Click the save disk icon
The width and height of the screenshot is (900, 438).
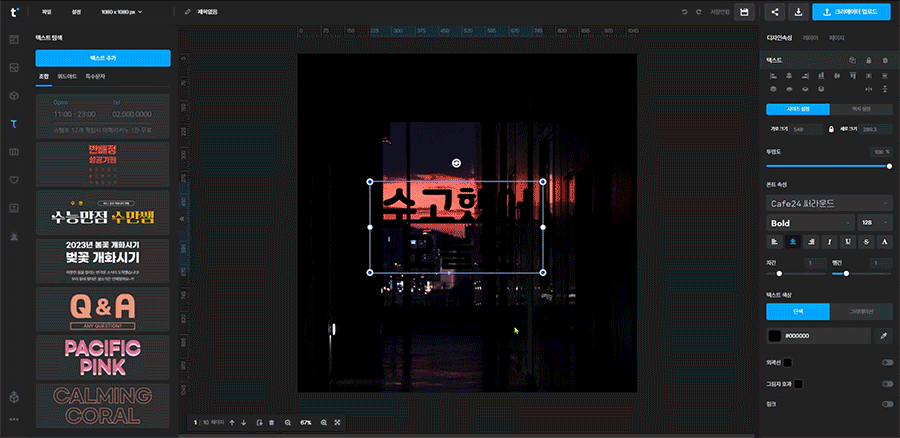coord(744,12)
